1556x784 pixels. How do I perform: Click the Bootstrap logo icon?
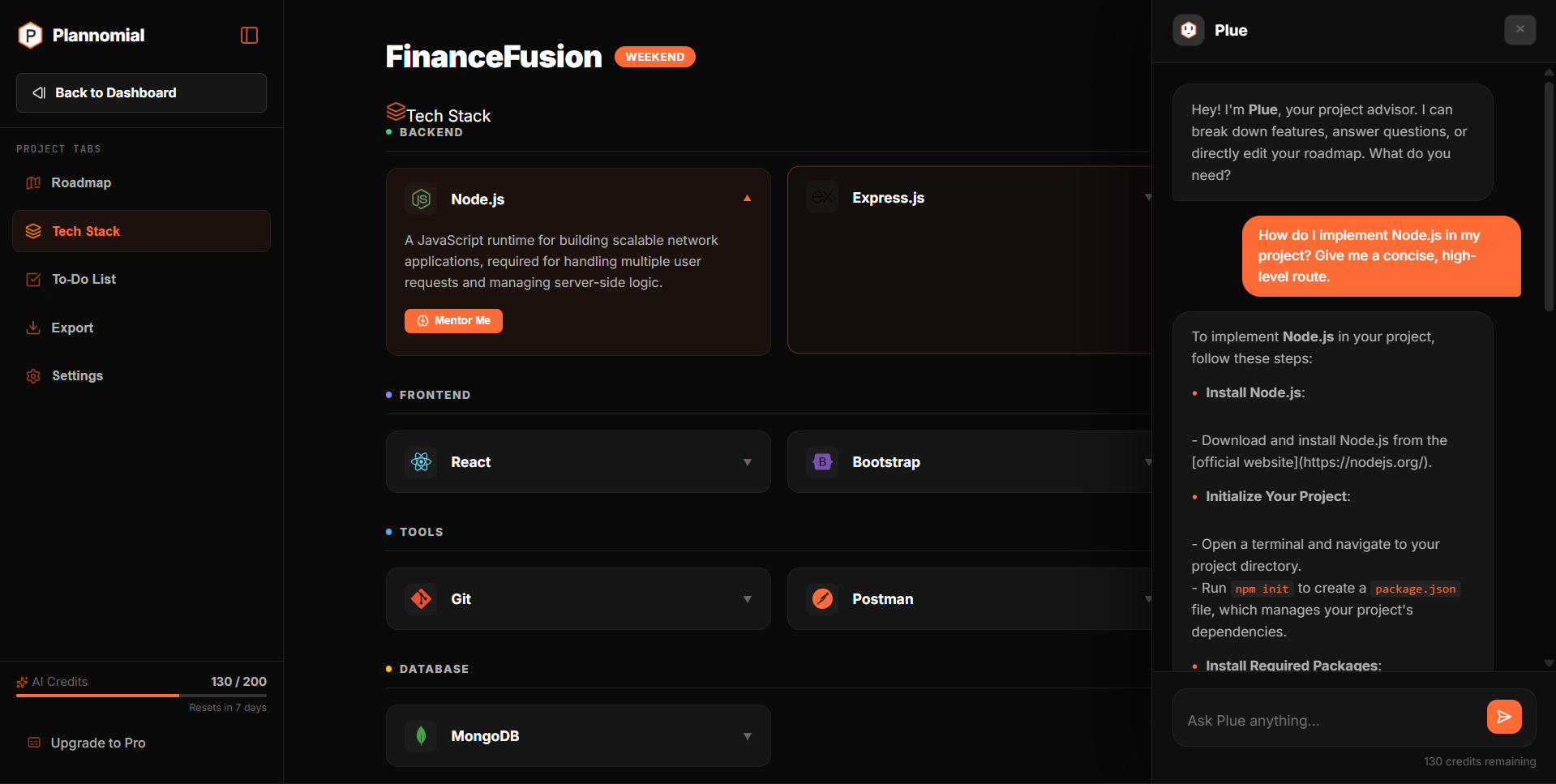click(x=822, y=462)
